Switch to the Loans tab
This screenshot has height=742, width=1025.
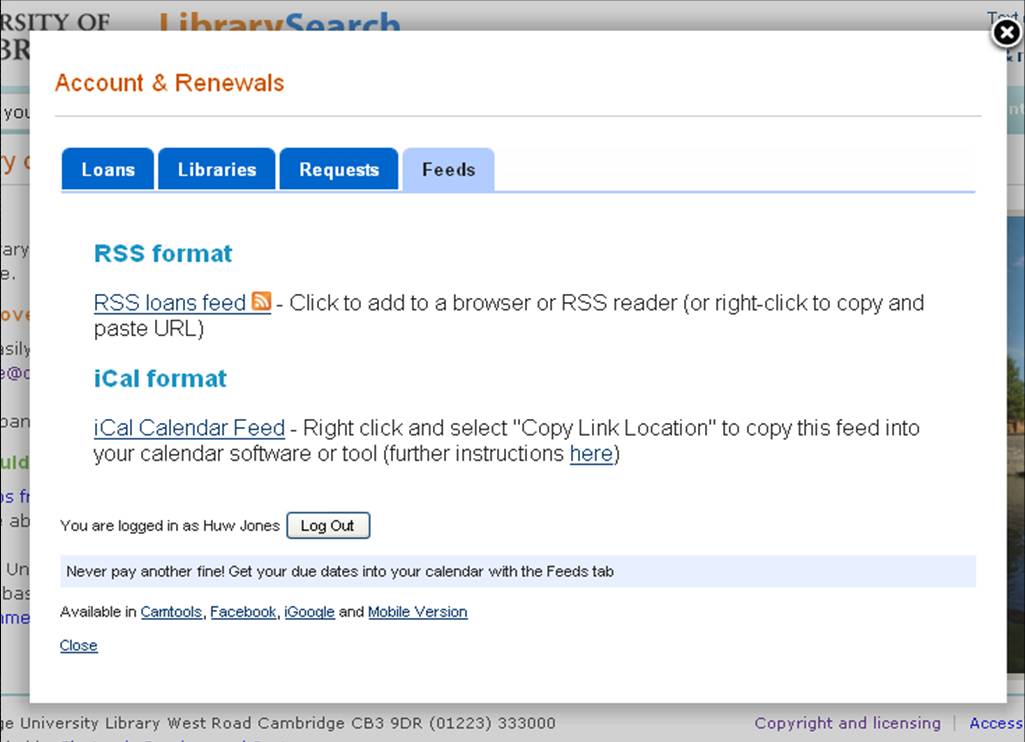pyautogui.click(x=107, y=169)
